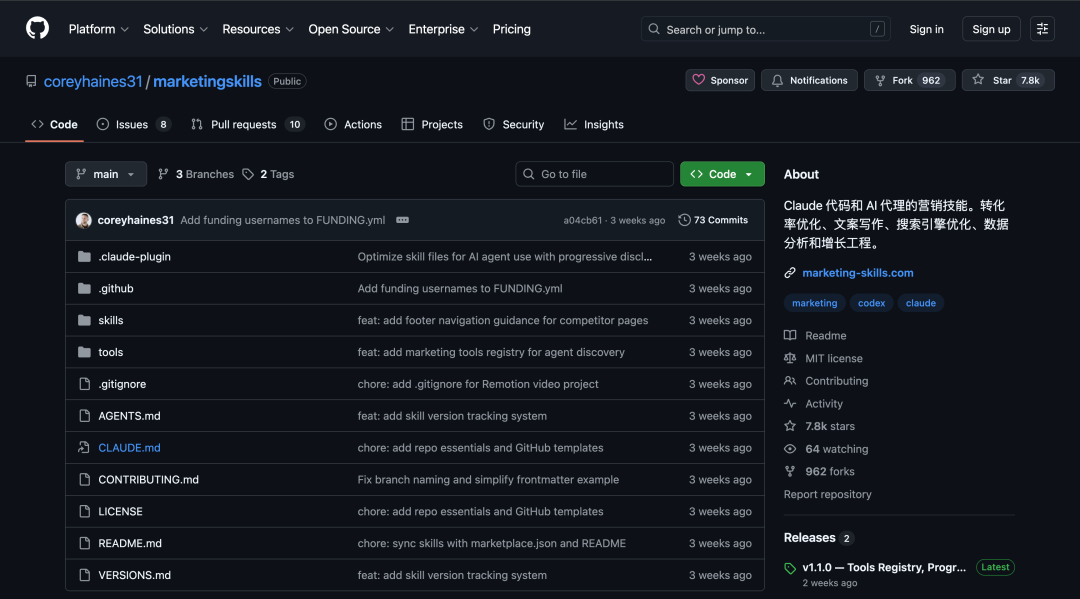View commit history via the clock icon
Viewport: 1080px width, 599px height.
[x=684, y=219]
